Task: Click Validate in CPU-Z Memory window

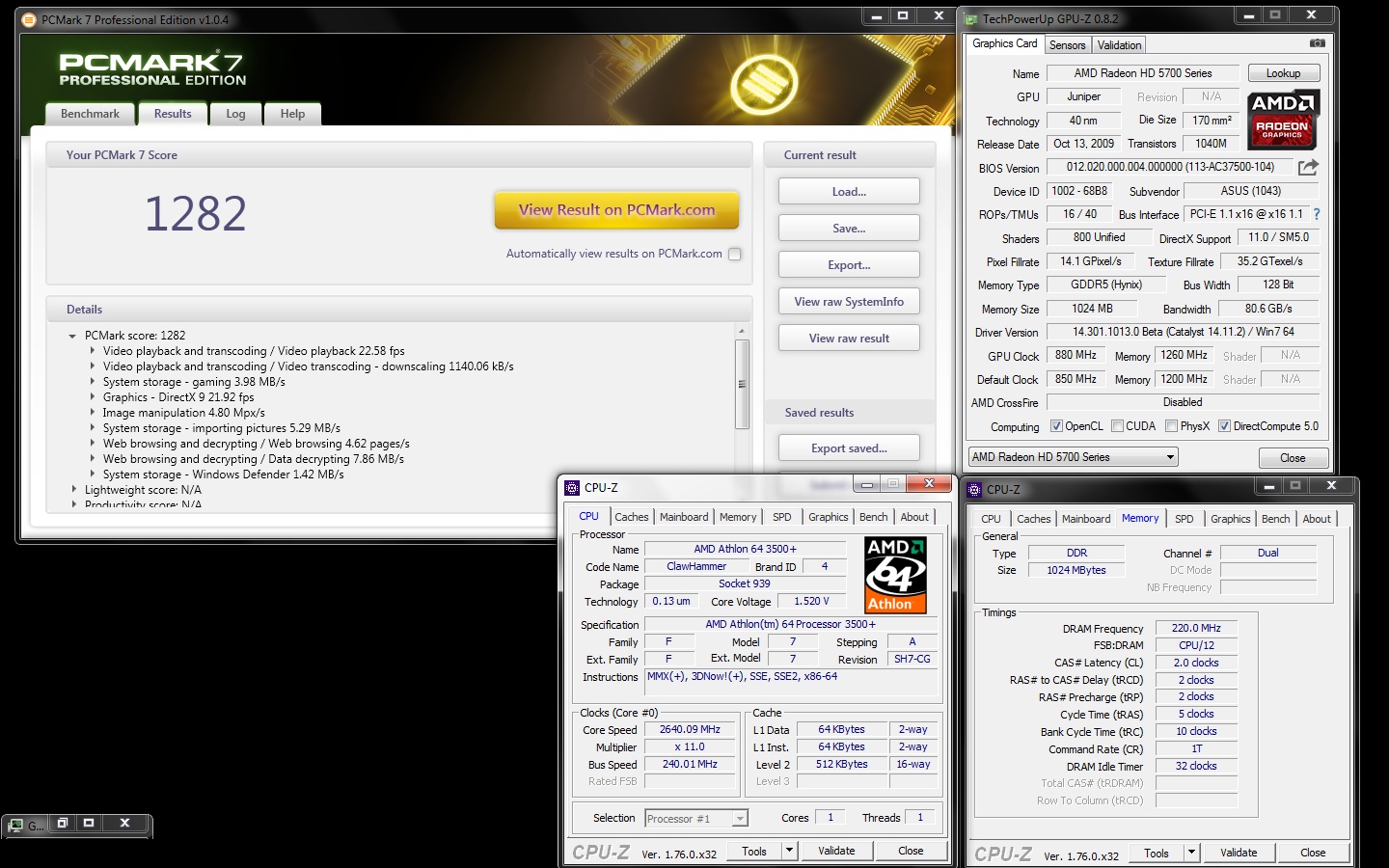Action: [x=1239, y=853]
